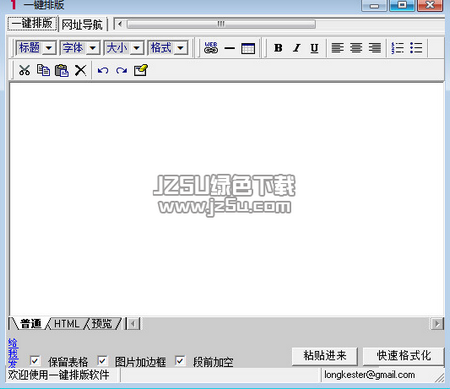This screenshot has width=450, height=389.
Task: Click the longkester@gmail.com status text
Action: pos(370,375)
